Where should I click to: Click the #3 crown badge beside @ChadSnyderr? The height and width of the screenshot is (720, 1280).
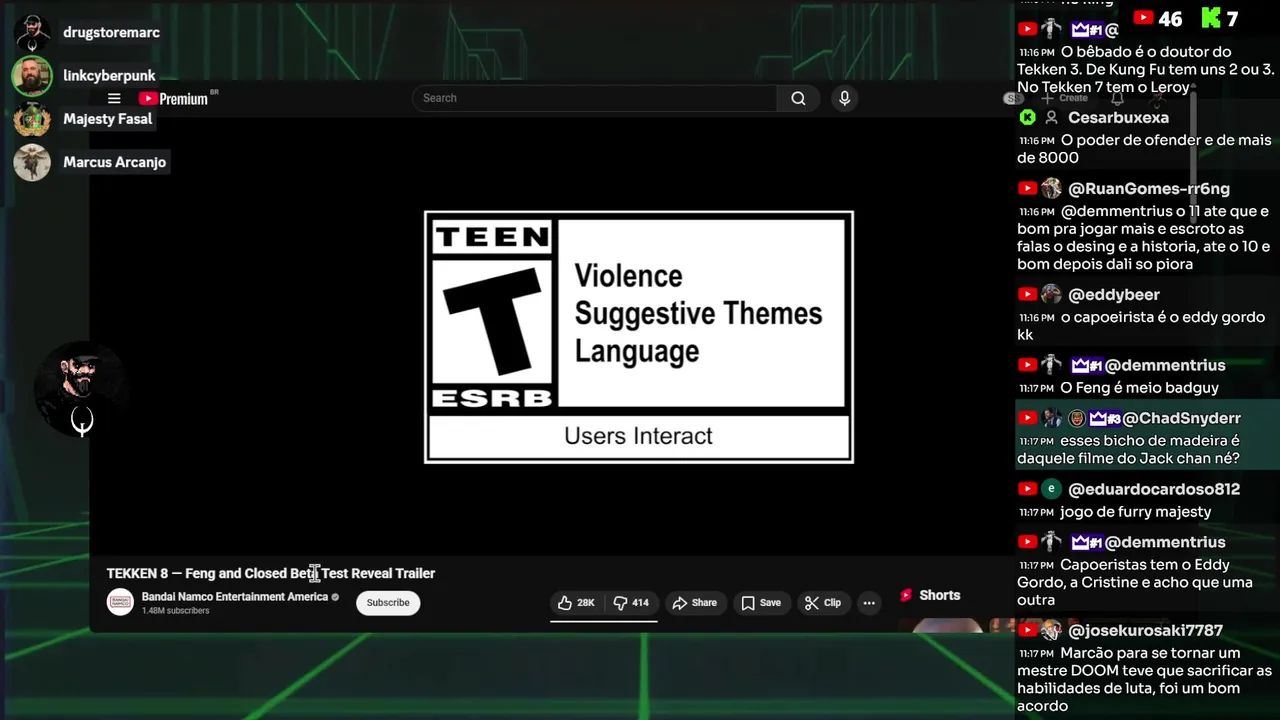pos(1105,418)
